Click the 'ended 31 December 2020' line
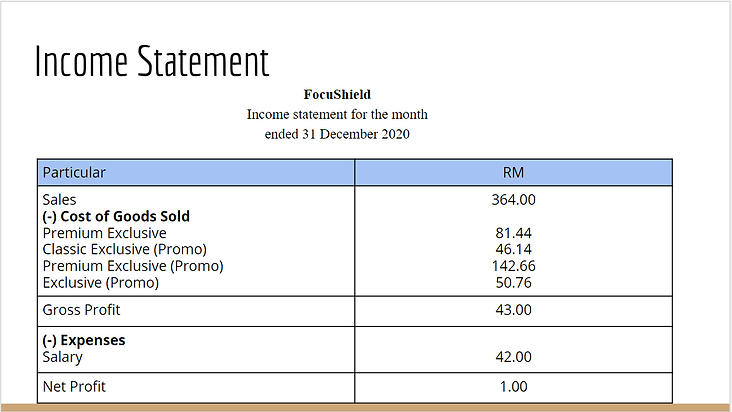Screen dimensions: 732x412 point(337,134)
